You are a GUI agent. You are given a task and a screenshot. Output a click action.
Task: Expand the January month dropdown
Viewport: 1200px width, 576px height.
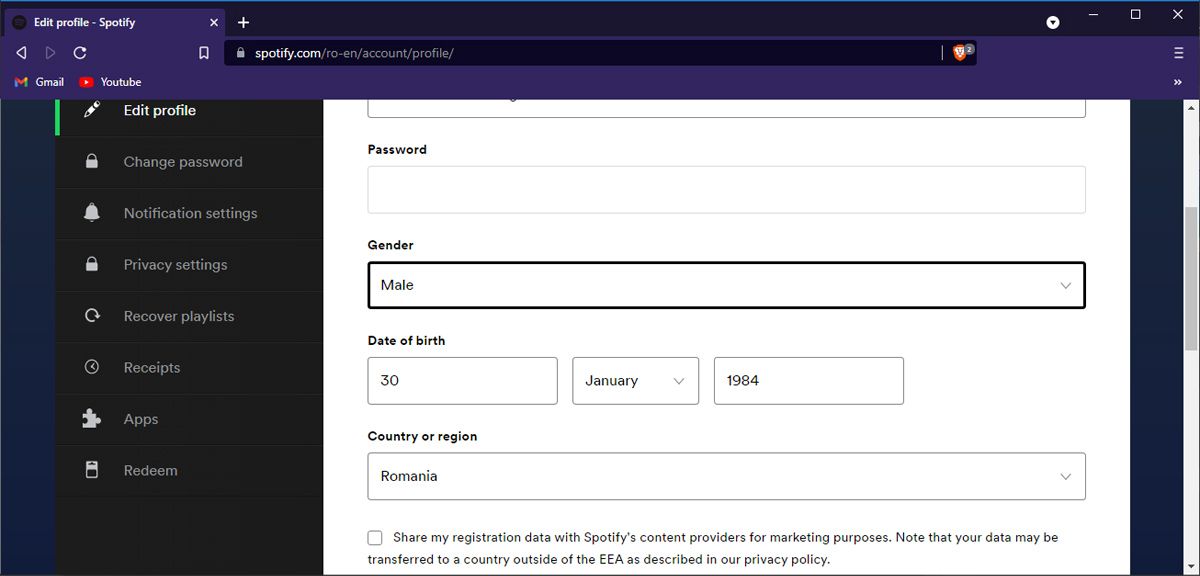635,381
